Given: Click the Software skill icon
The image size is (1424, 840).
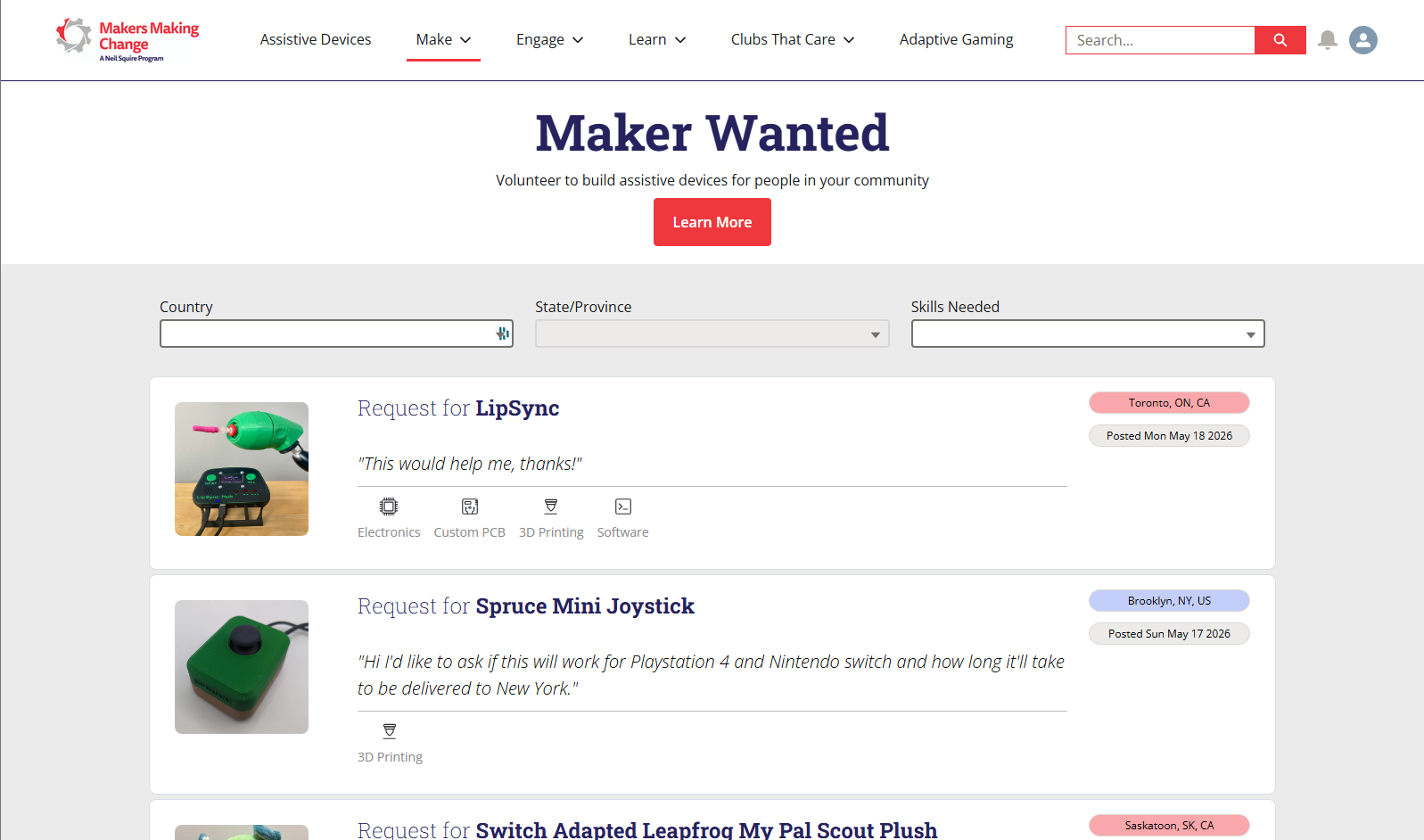Looking at the screenshot, I should (x=623, y=506).
